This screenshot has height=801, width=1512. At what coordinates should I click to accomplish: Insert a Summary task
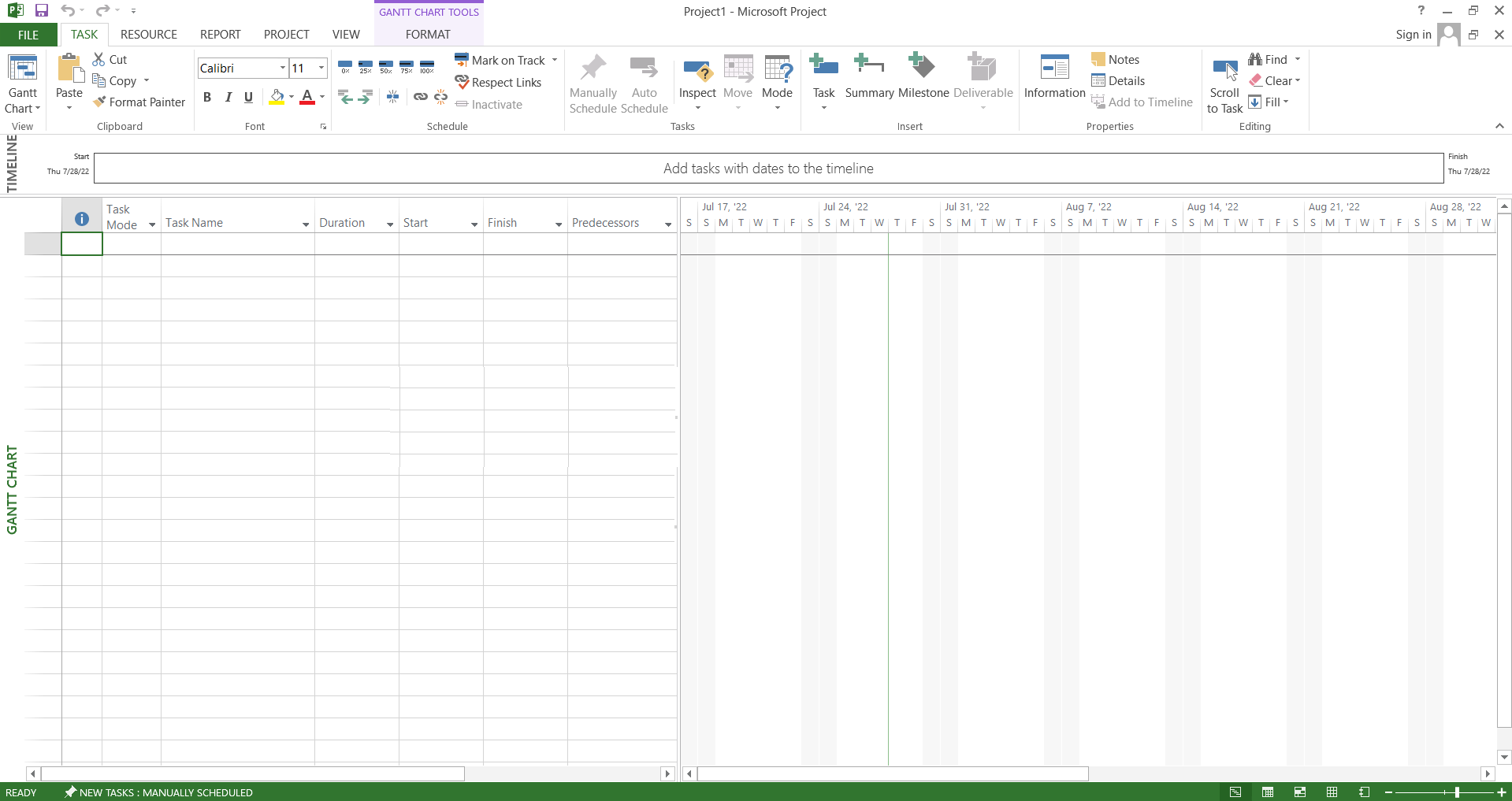tap(869, 77)
